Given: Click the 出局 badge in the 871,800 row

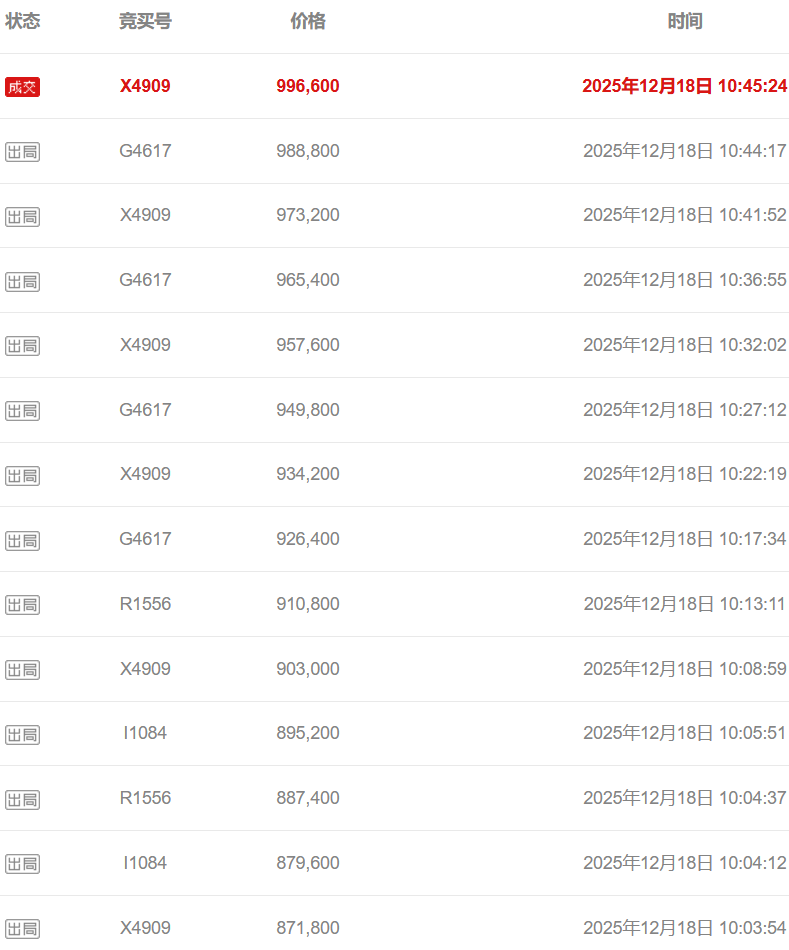Looking at the screenshot, I should tap(22, 928).
